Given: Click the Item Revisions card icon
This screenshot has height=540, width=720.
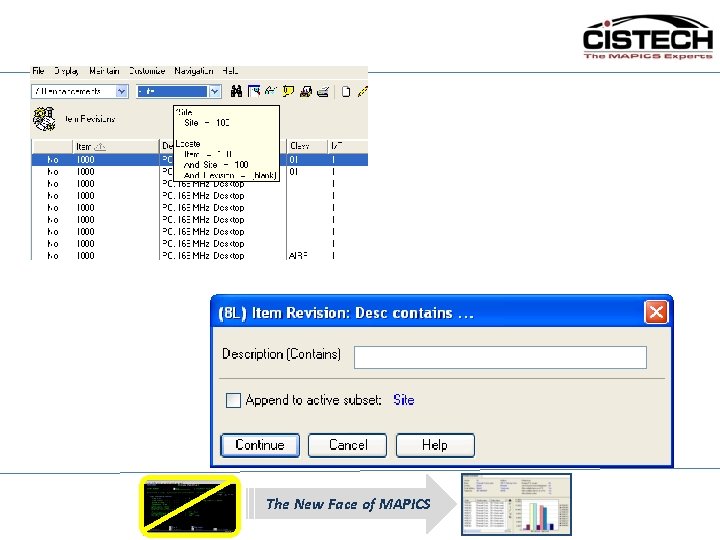Looking at the screenshot, I should click(44, 119).
